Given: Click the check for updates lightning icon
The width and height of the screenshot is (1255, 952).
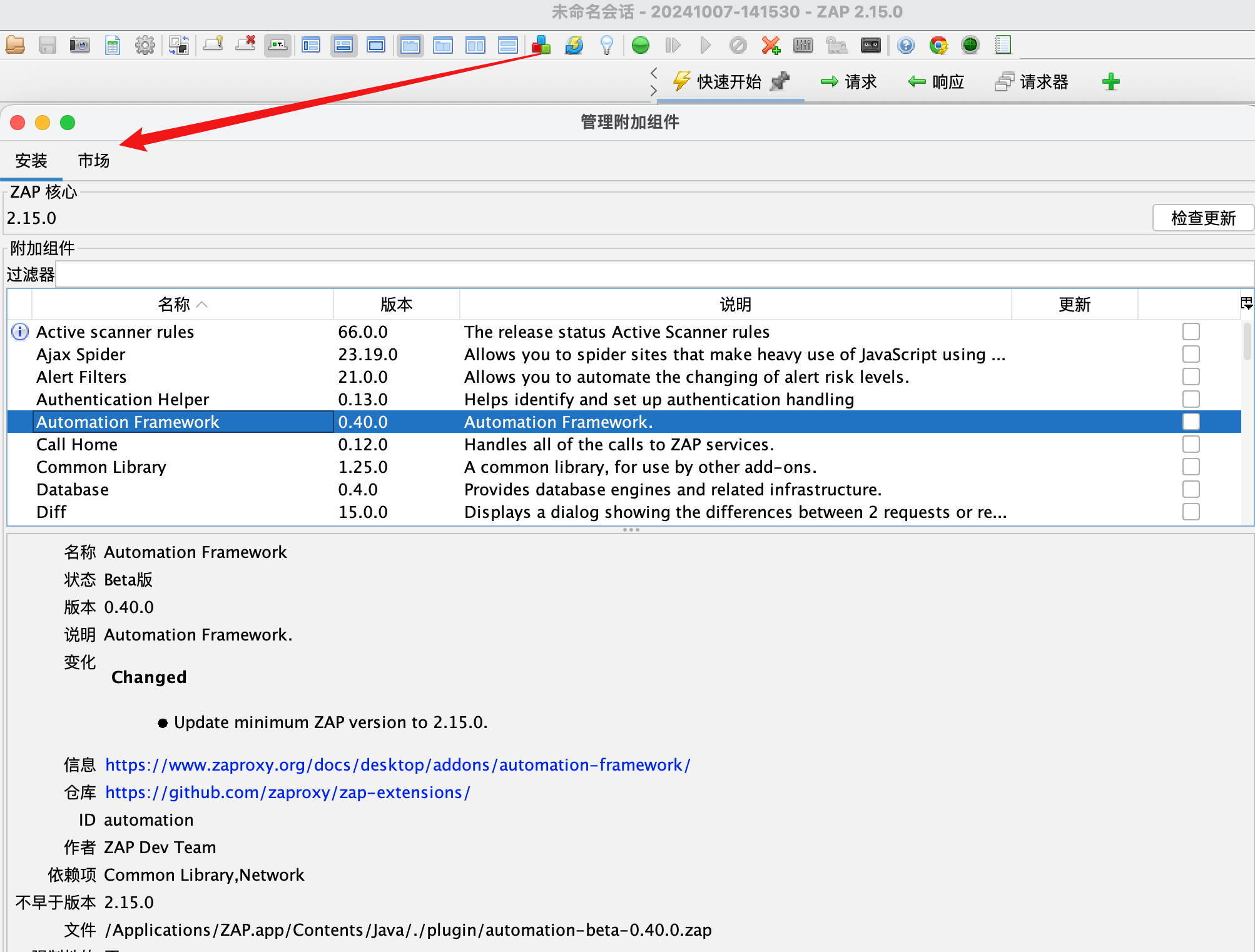Looking at the screenshot, I should point(574,45).
